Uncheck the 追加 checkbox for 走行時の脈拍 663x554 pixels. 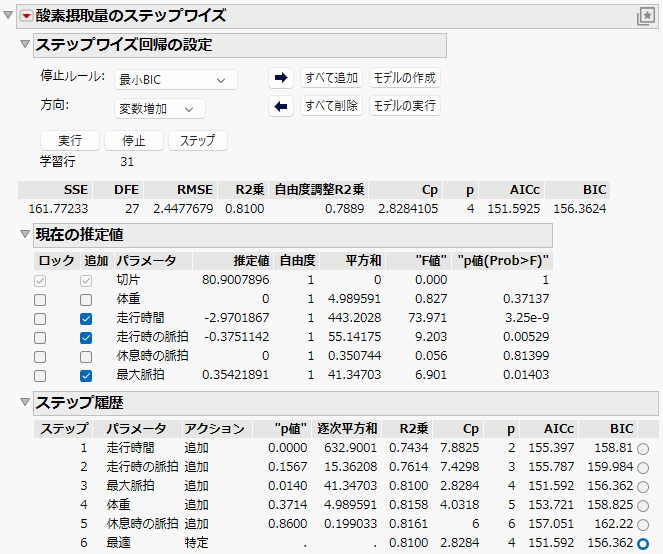pos(86,338)
